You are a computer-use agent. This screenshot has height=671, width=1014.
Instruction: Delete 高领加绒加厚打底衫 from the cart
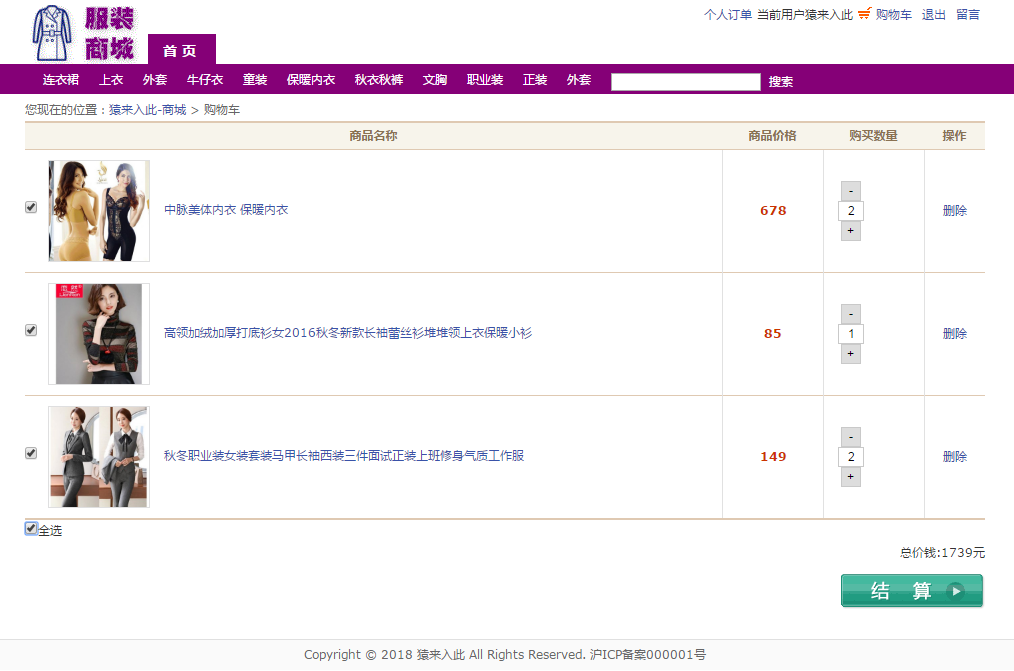[955, 333]
